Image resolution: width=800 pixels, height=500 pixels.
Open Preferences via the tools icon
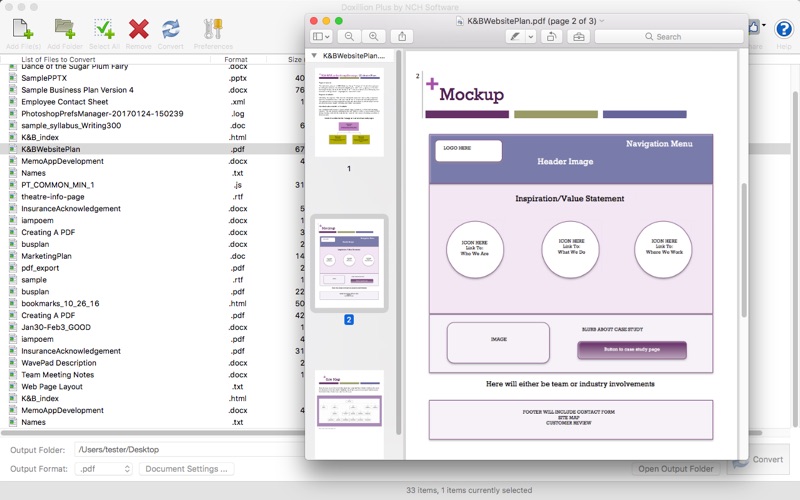(213, 29)
